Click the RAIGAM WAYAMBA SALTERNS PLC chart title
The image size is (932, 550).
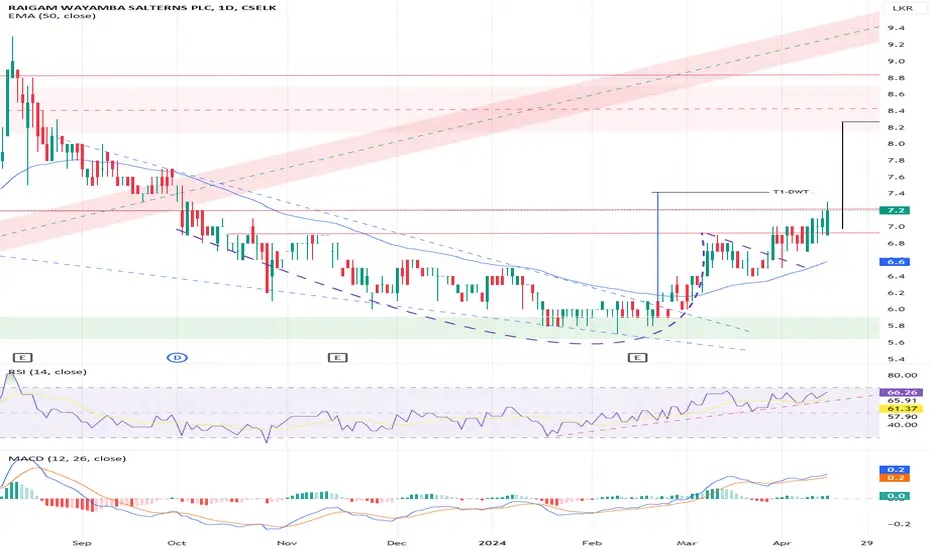(142, 7)
